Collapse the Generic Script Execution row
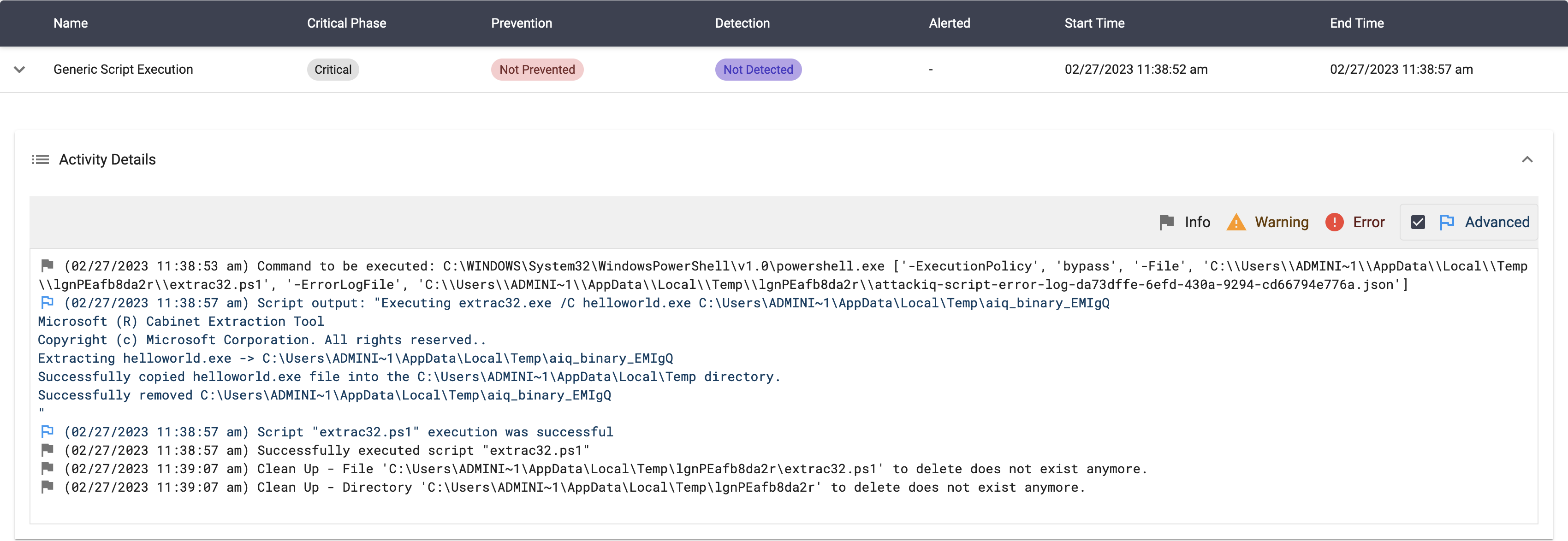This screenshot has width=1568, height=541. pos(19,70)
